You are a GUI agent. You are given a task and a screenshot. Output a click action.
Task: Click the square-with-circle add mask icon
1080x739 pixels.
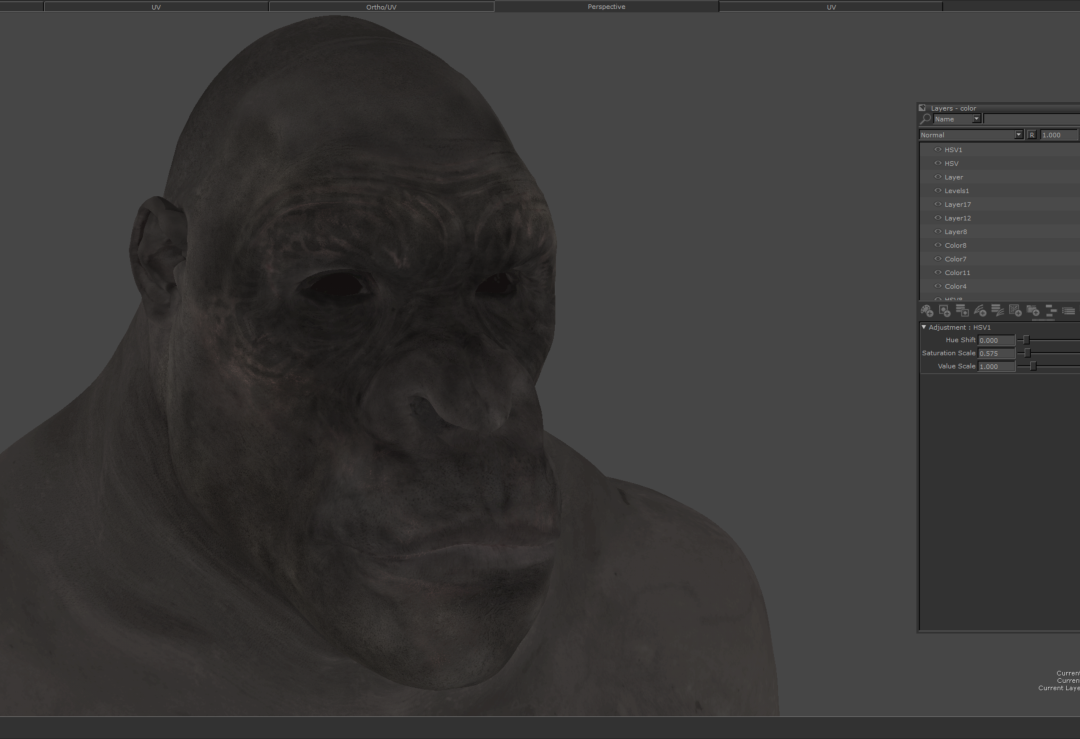tap(945, 311)
